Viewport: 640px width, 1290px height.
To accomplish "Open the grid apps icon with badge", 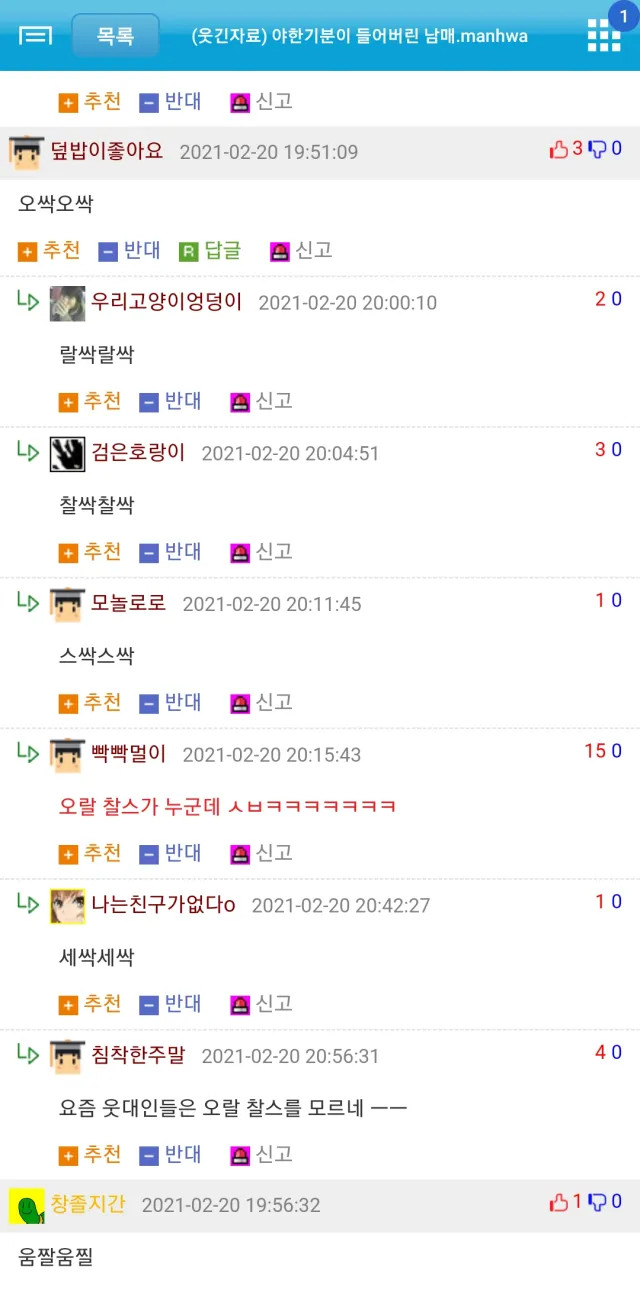I will tap(604, 35).
